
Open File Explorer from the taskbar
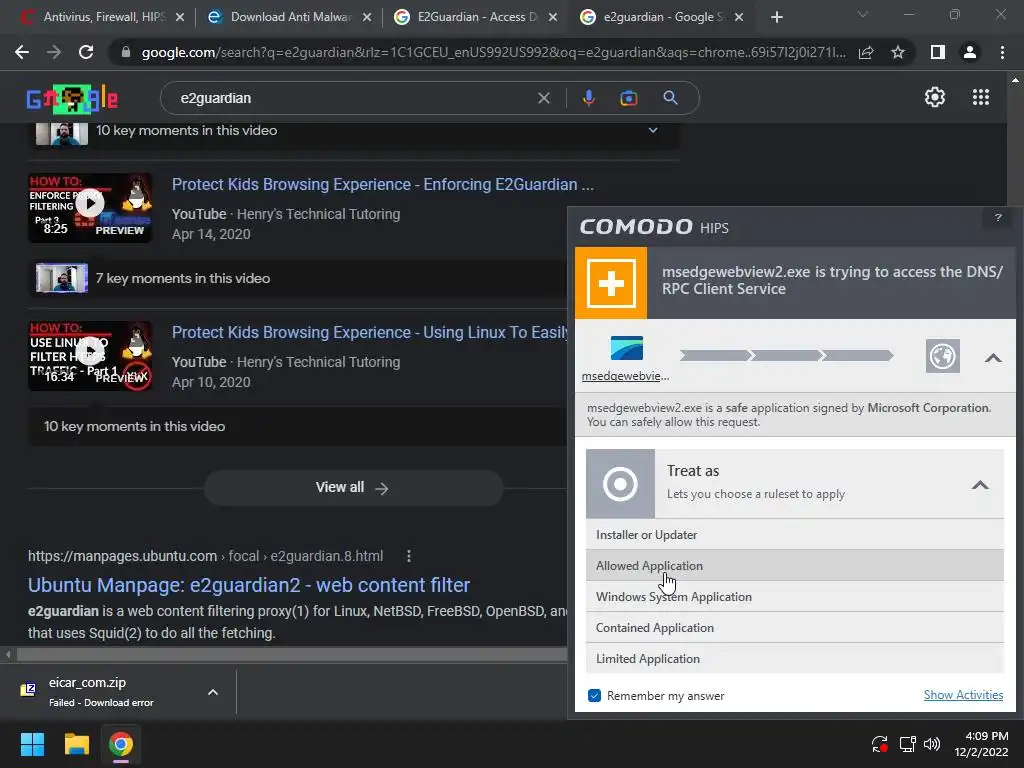(76, 744)
